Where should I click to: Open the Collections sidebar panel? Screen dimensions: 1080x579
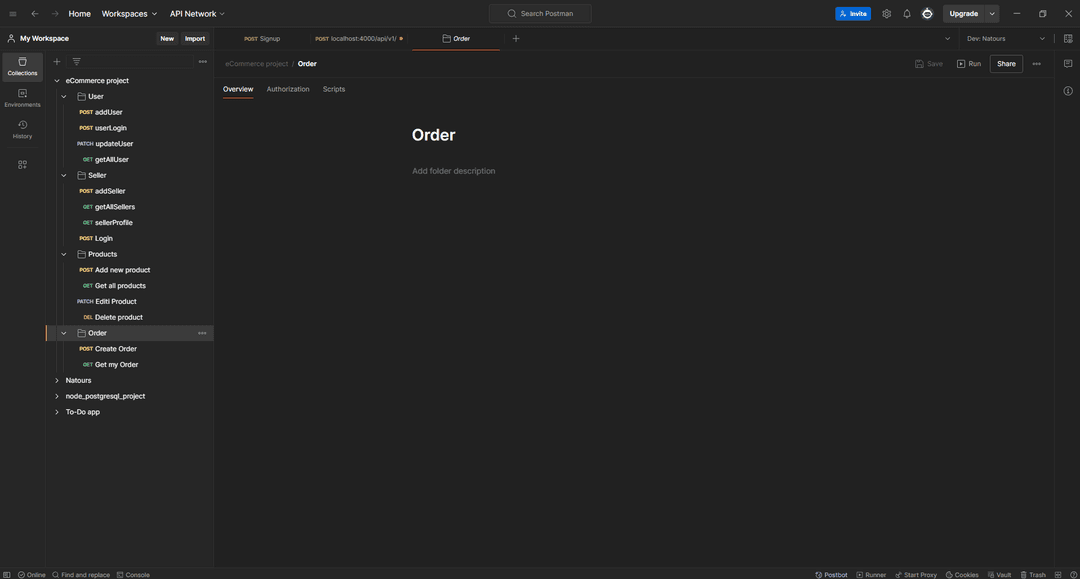[x=22, y=66]
